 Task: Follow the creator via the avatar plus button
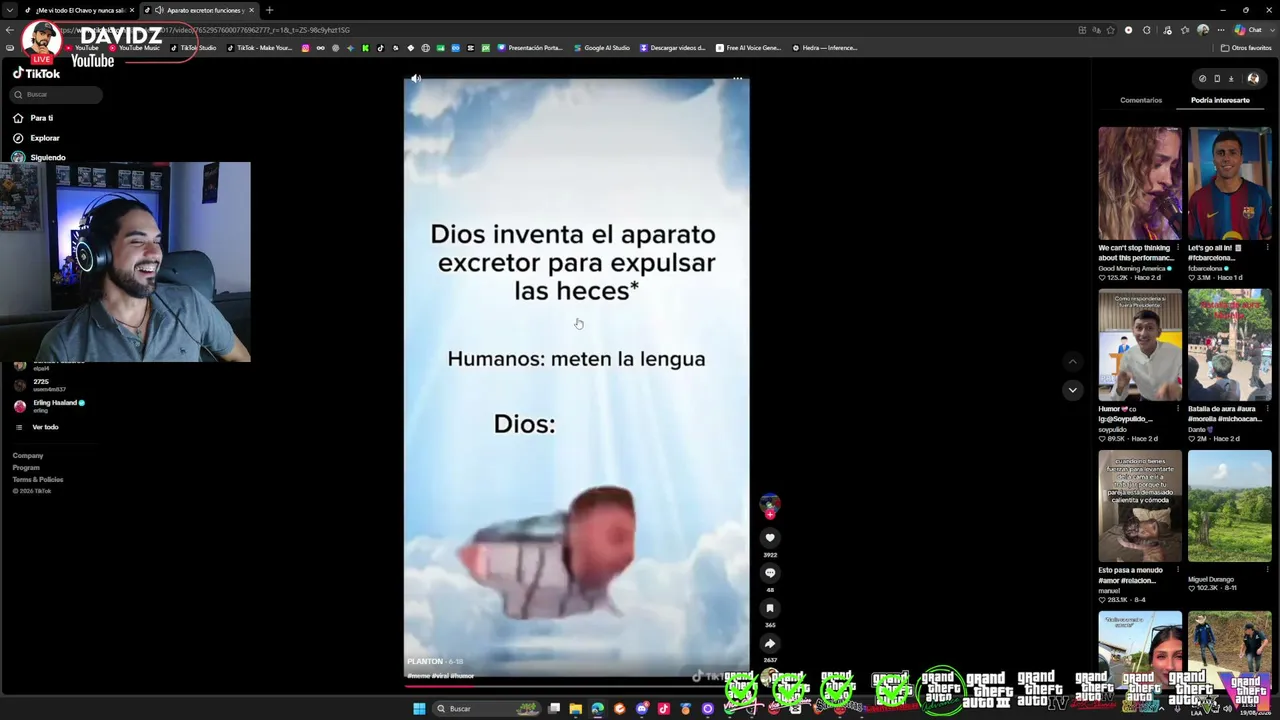tap(770, 514)
